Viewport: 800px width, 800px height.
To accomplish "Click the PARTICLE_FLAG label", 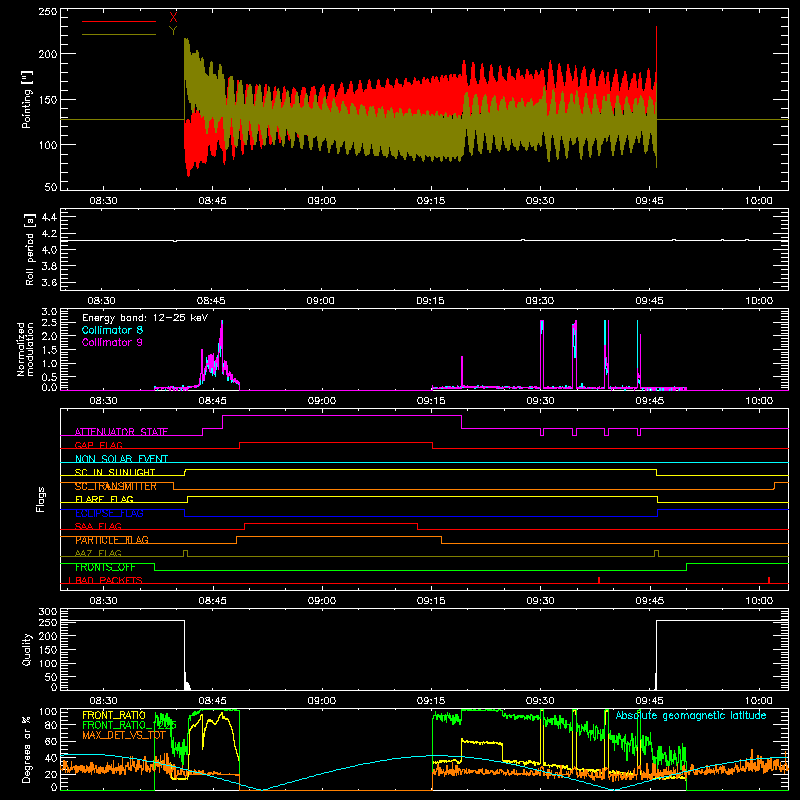I will coord(112,540).
